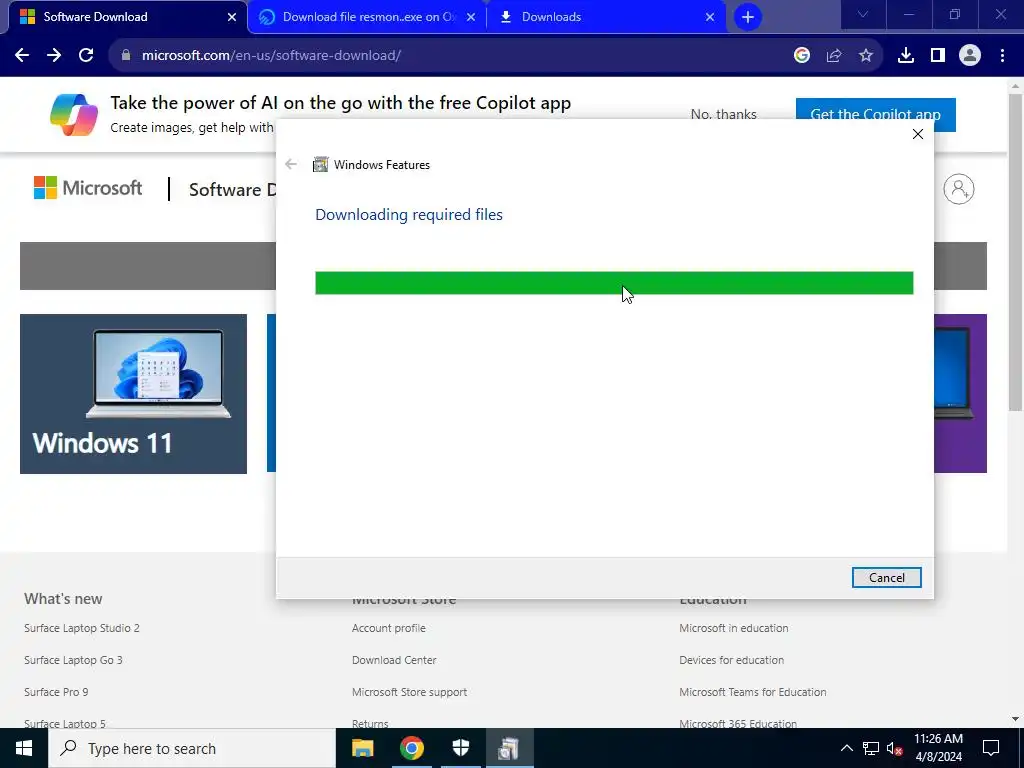Open the Windows 11 tile

pos(133,394)
